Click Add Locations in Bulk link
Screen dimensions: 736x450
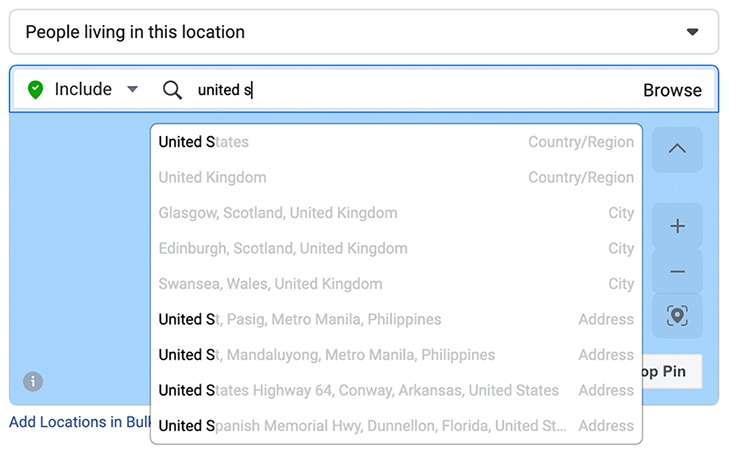[x=79, y=422]
